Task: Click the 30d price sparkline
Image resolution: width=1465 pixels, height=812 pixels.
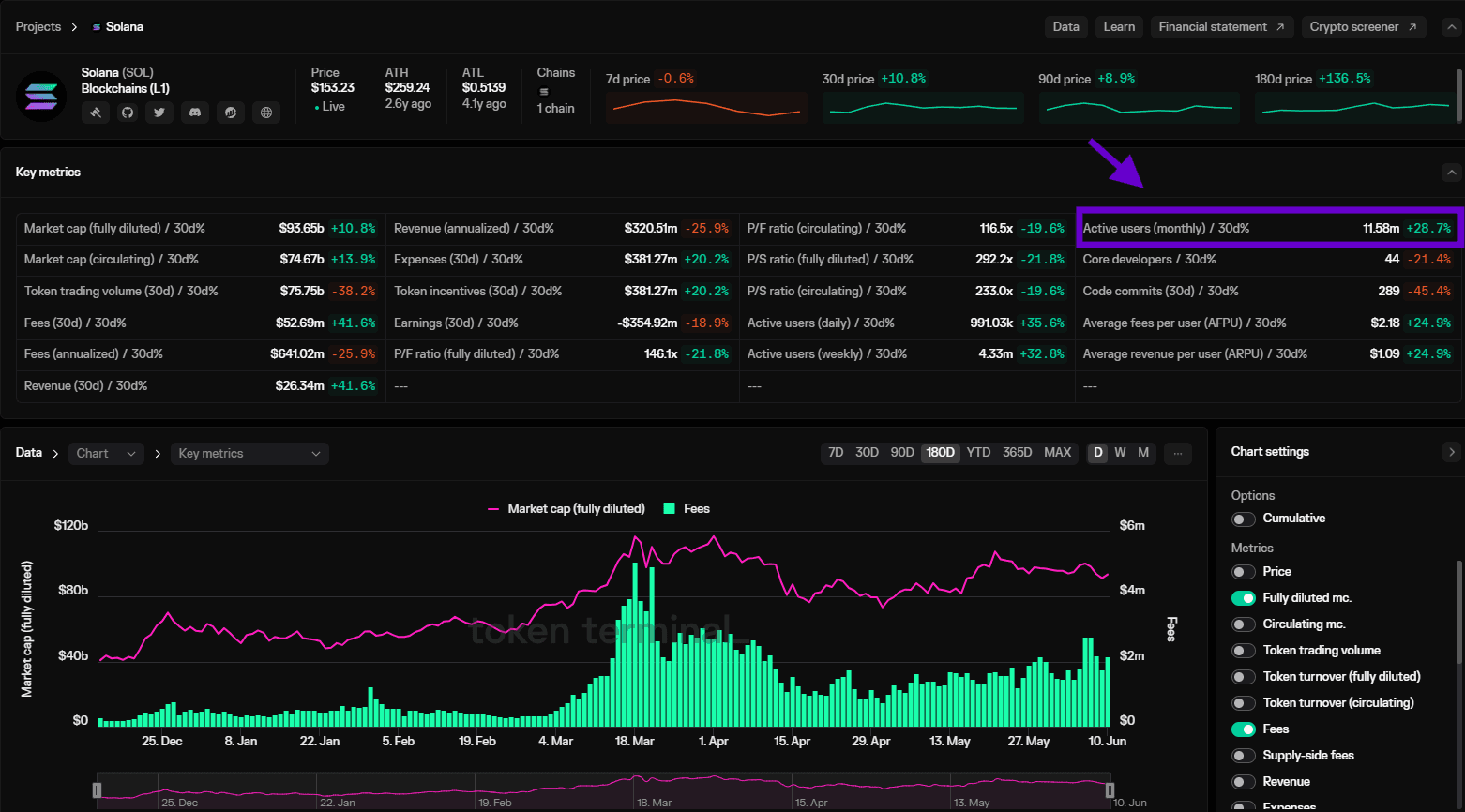Action: pos(923,108)
